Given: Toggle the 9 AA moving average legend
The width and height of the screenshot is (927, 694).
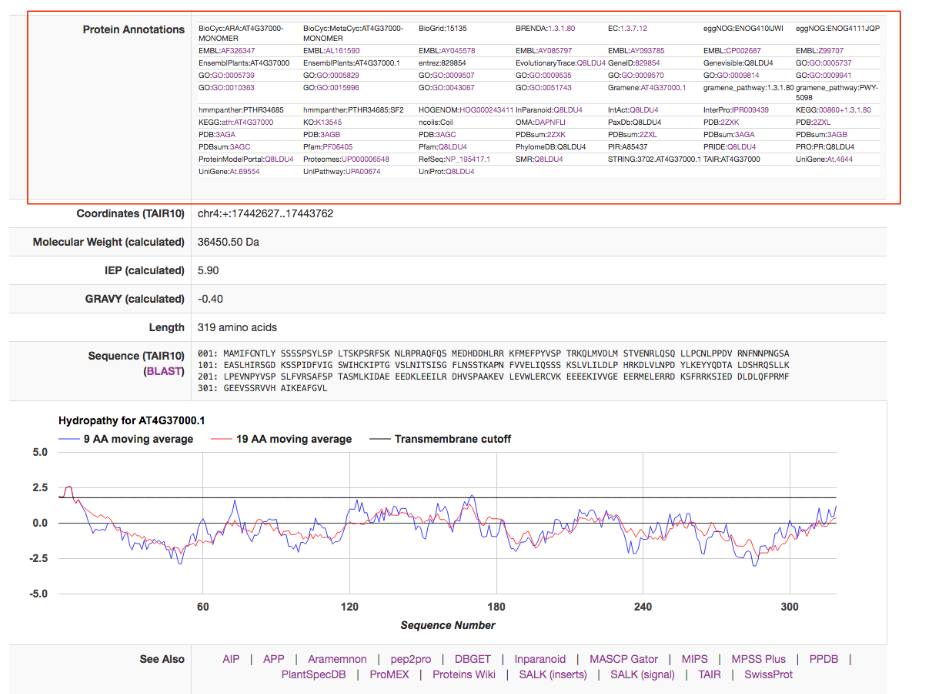Looking at the screenshot, I should pos(138,439).
